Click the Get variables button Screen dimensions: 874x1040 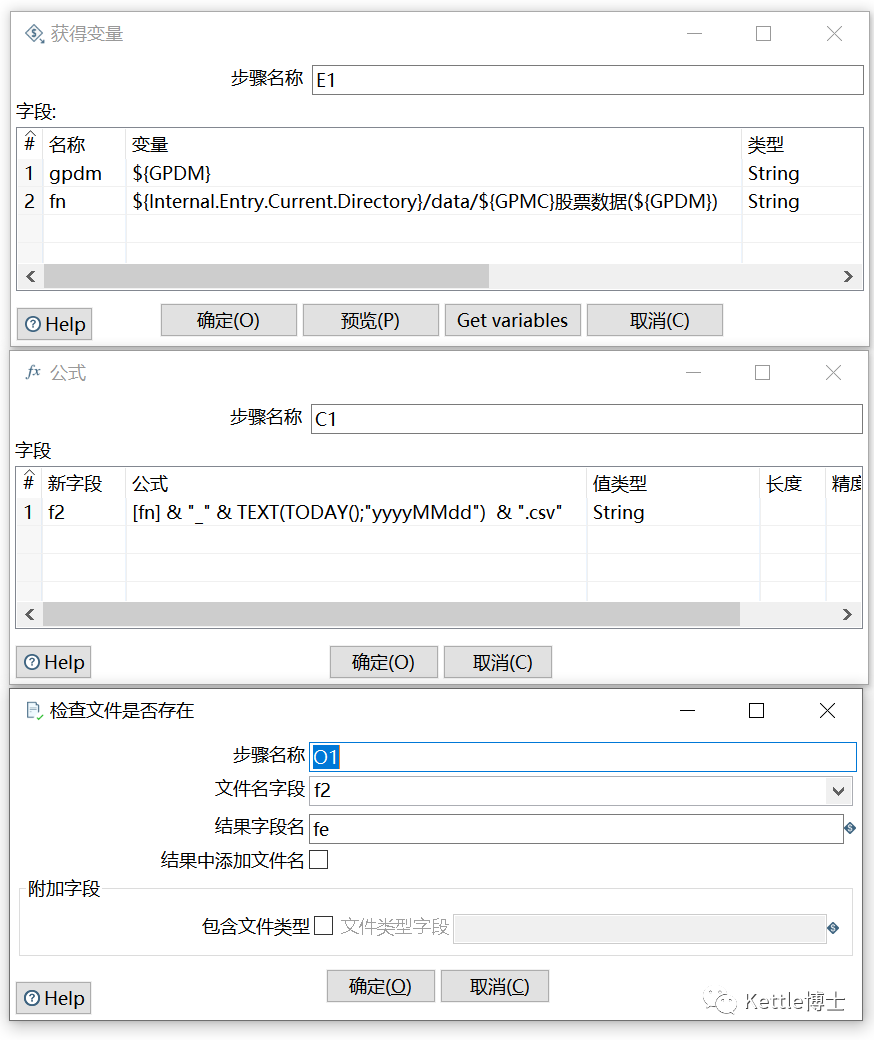[x=513, y=320]
